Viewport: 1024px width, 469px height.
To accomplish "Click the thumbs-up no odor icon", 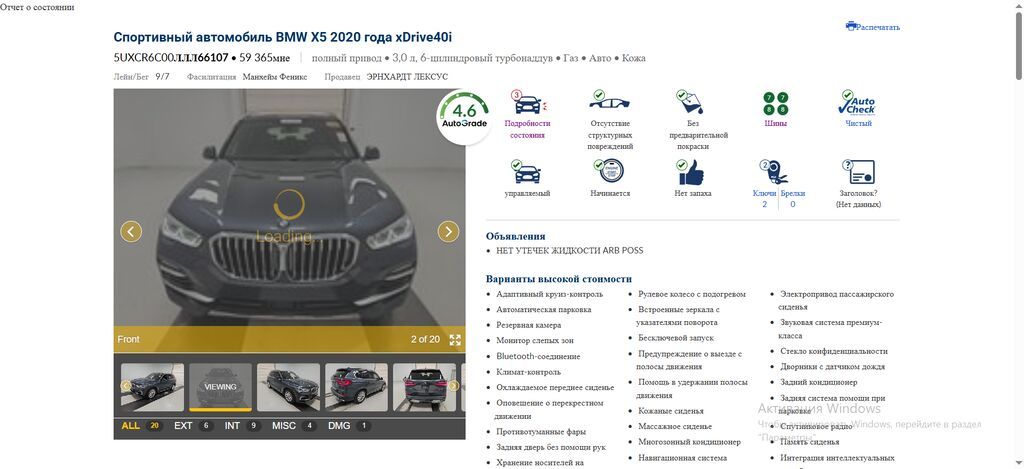I will (690, 172).
